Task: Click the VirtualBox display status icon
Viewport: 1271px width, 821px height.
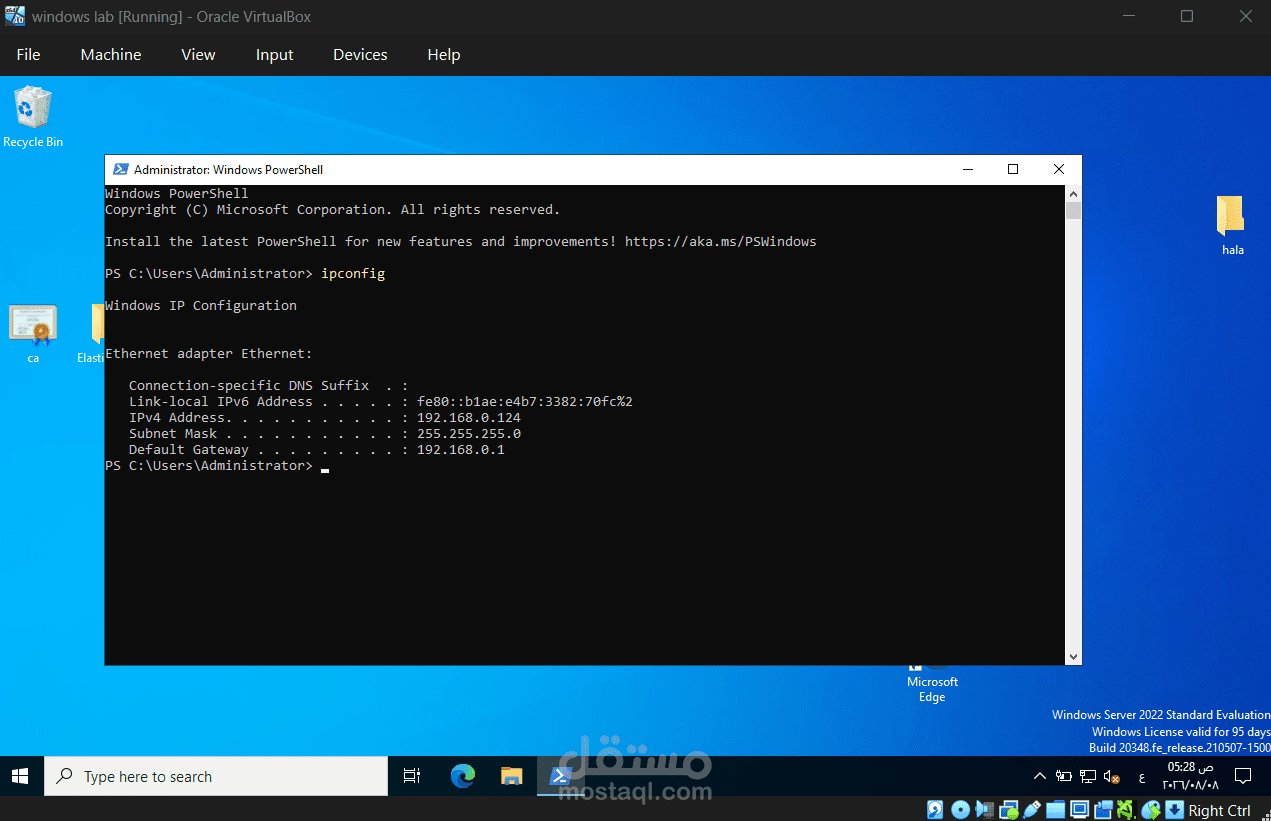Action: coord(1079,810)
